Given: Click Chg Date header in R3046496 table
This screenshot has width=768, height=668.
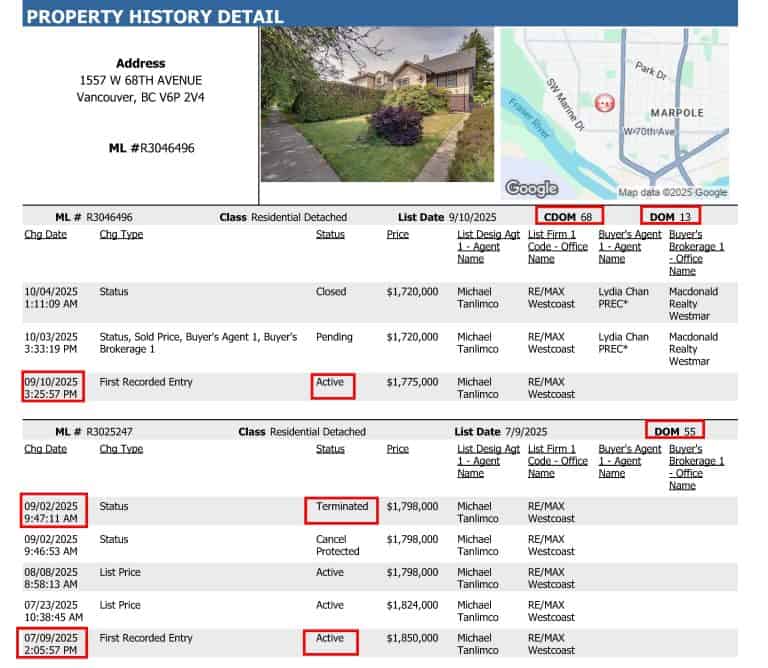Looking at the screenshot, I should pos(46,235).
